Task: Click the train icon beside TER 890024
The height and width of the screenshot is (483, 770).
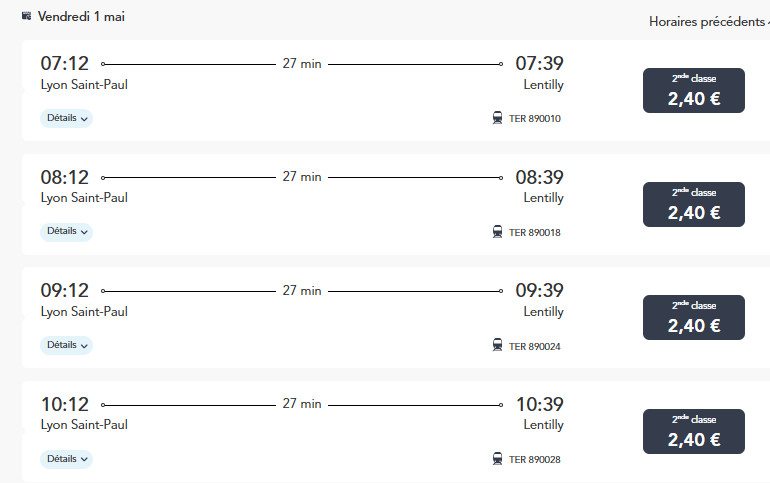Action: coord(497,345)
